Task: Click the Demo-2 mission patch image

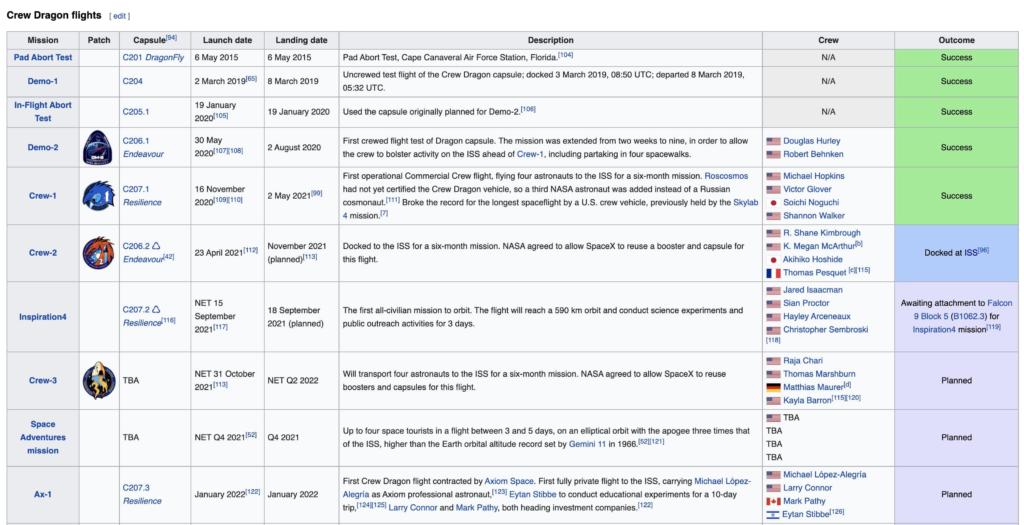Action: click(99, 147)
